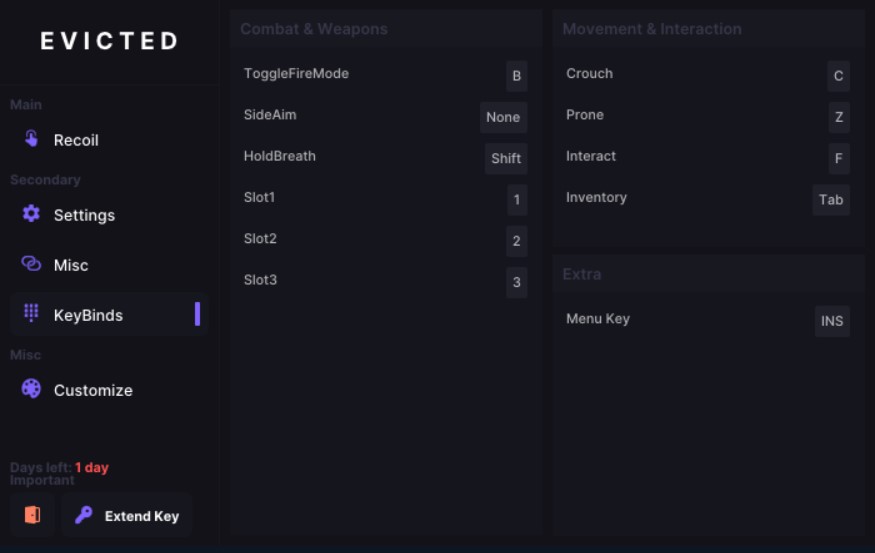
Task: Go to the Customize section
Action: coord(93,390)
